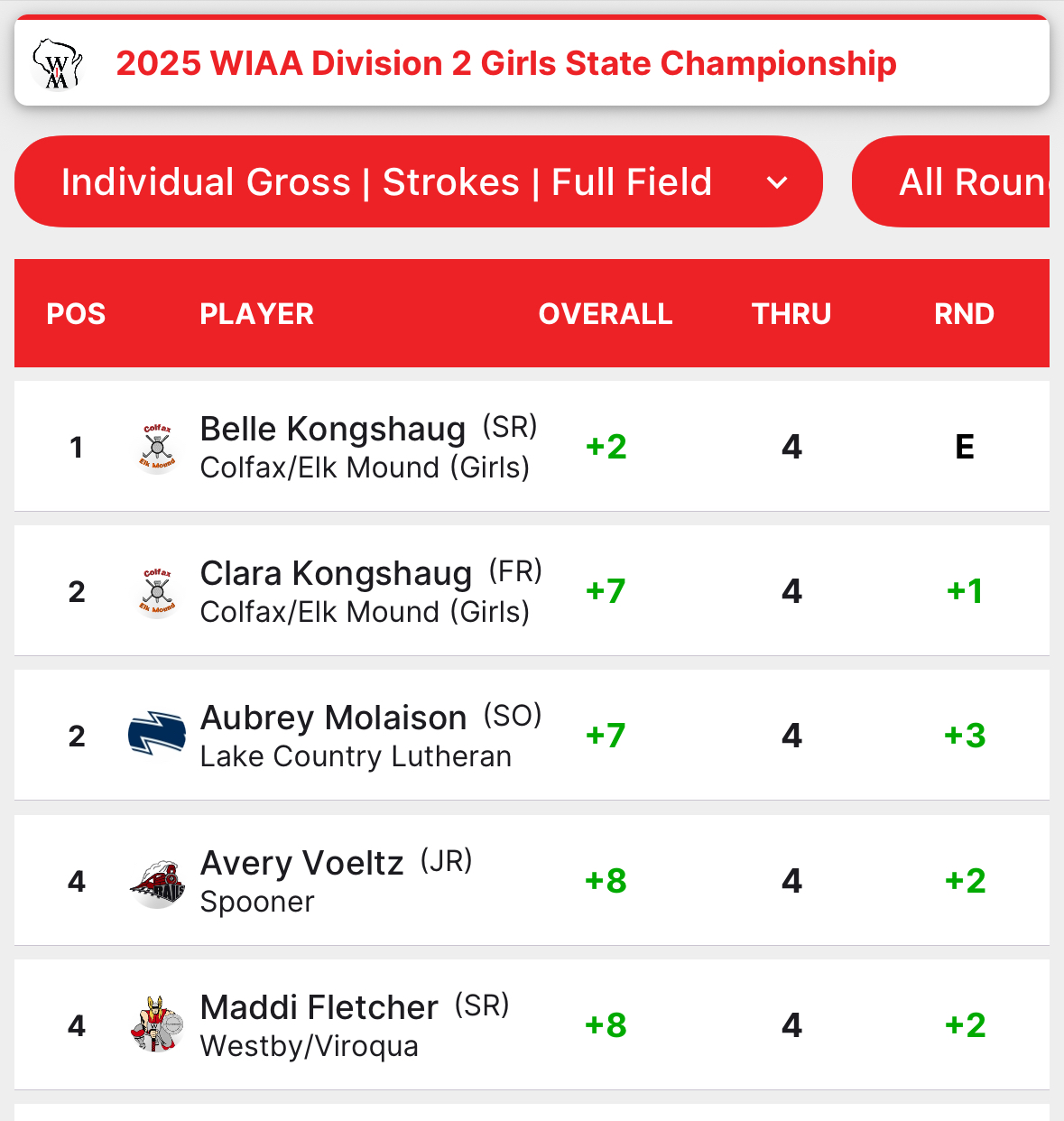Click the chevron arrow on leaderboard type selector
This screenshot has height=1121, width=1064.
(x=777, y=183)
